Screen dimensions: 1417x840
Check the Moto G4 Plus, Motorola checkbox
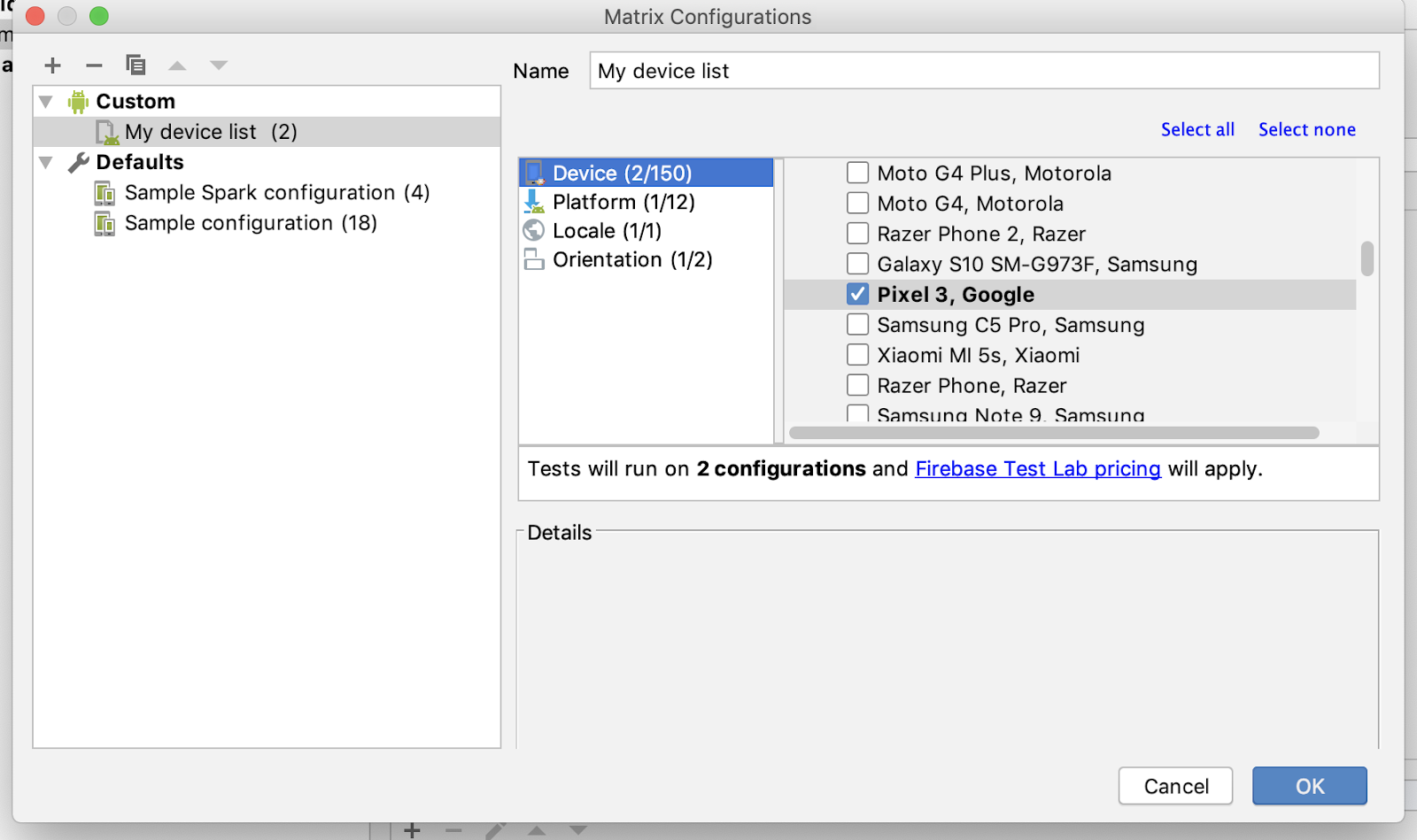click(857, 173)
